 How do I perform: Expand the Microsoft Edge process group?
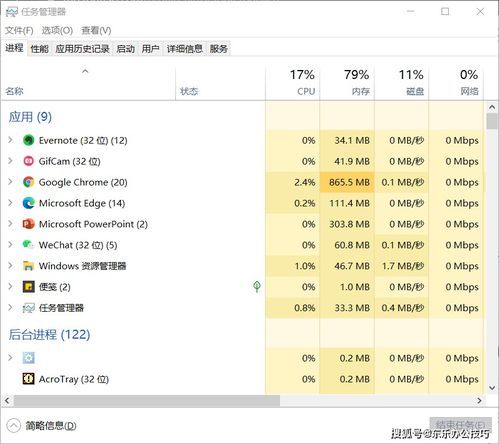pos(10,203)
